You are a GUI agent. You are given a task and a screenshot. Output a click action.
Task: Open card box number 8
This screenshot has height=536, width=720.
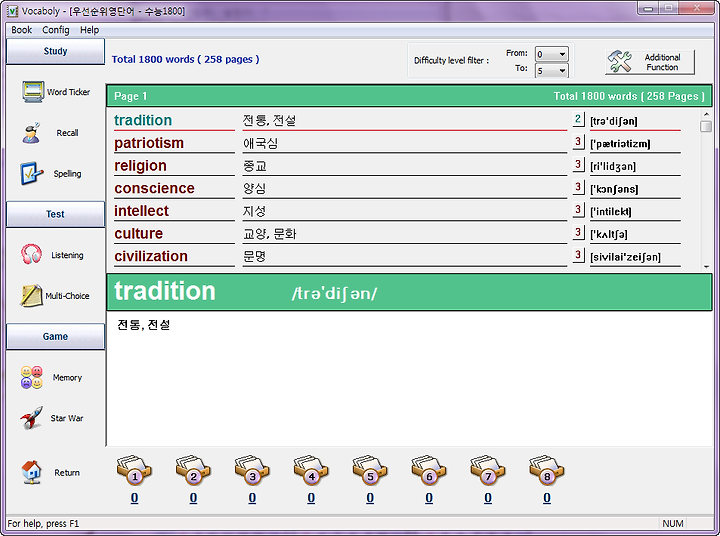click(x=546, y=470)
